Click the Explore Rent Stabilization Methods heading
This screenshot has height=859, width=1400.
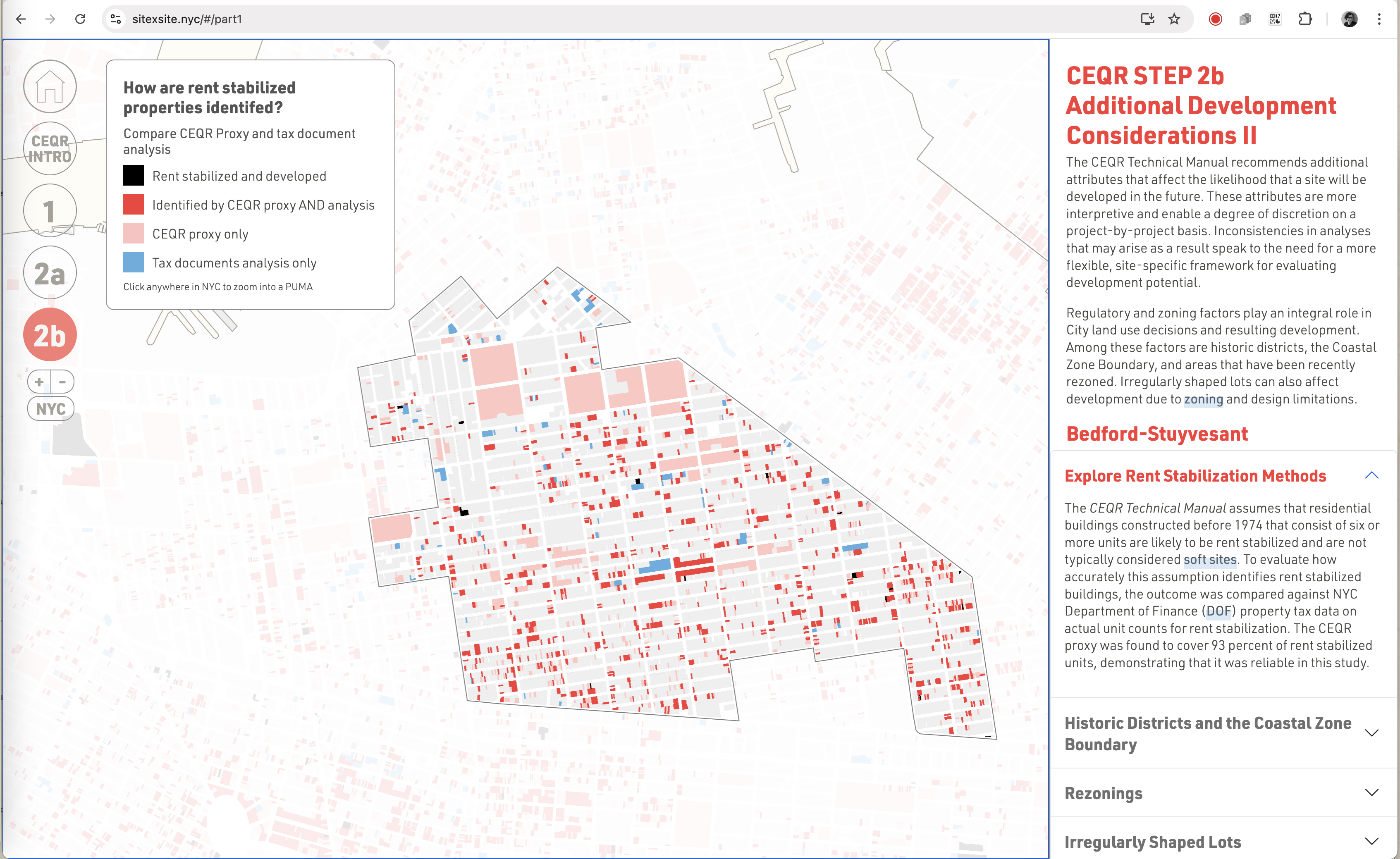point(1195,475)
